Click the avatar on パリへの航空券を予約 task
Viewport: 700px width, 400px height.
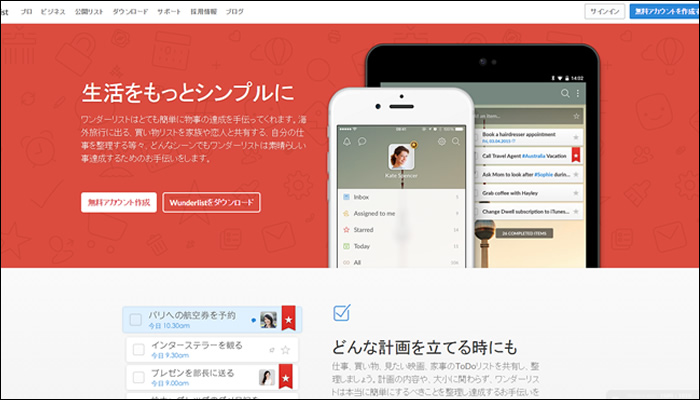click(268, 320)
